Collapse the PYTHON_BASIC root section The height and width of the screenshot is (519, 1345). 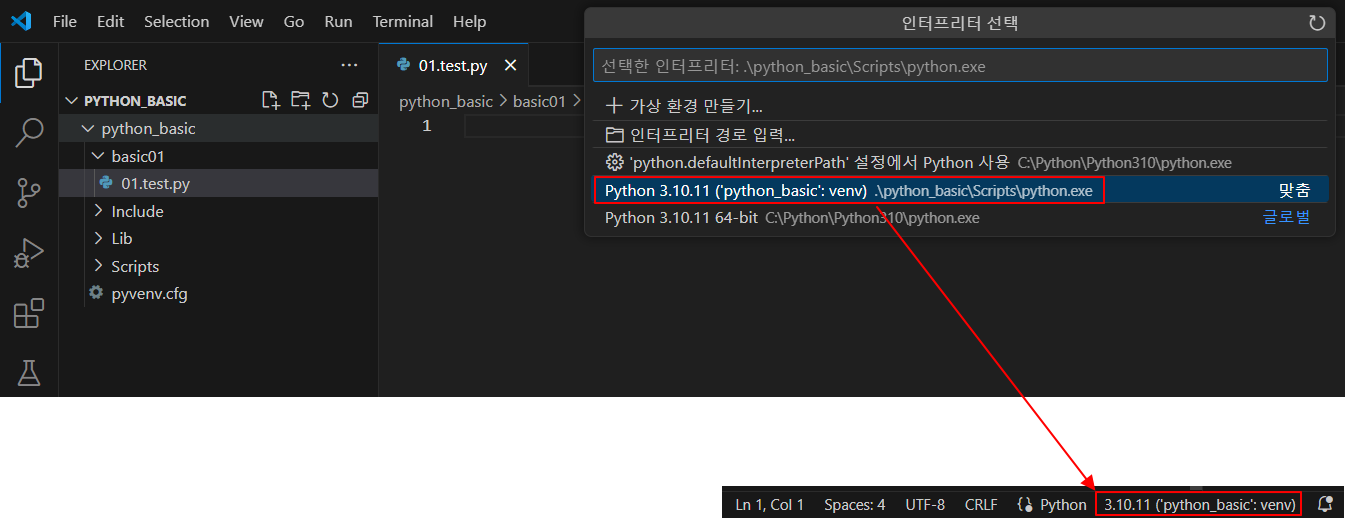[x=71, y=101]
